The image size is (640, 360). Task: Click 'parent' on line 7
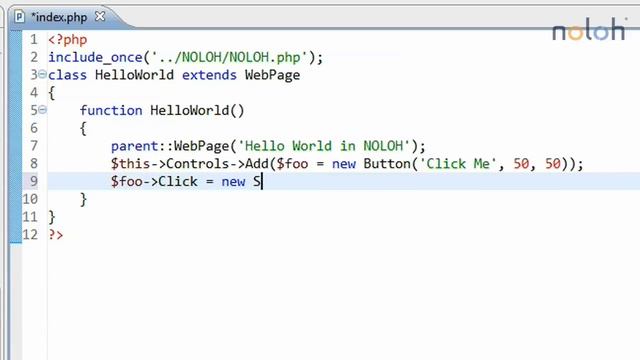135,146
